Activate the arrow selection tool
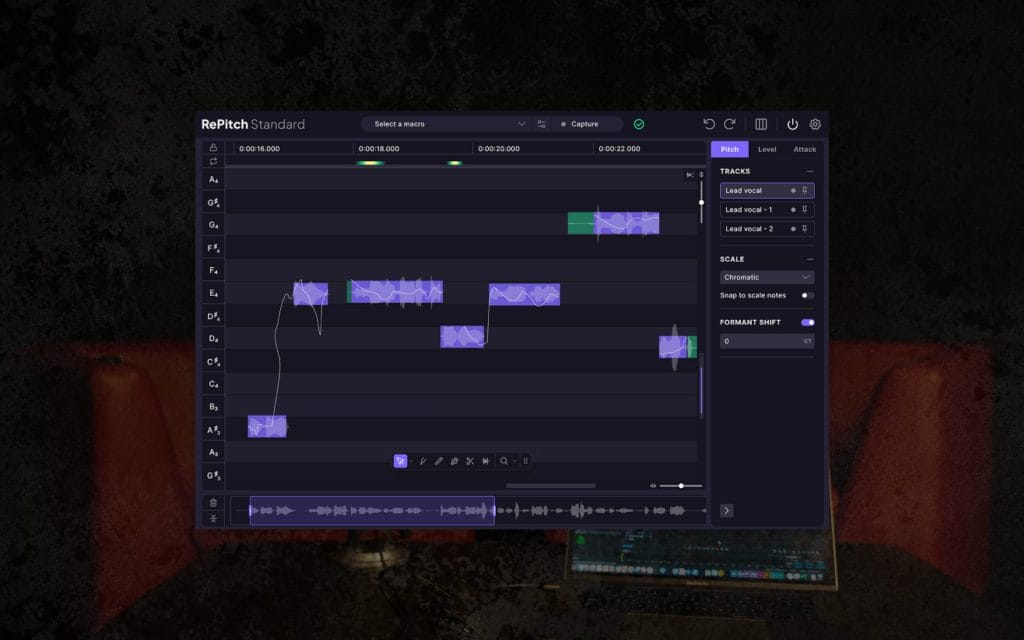Image resolution: width=1024 pixels, height=640 pixels. [400, 461]
